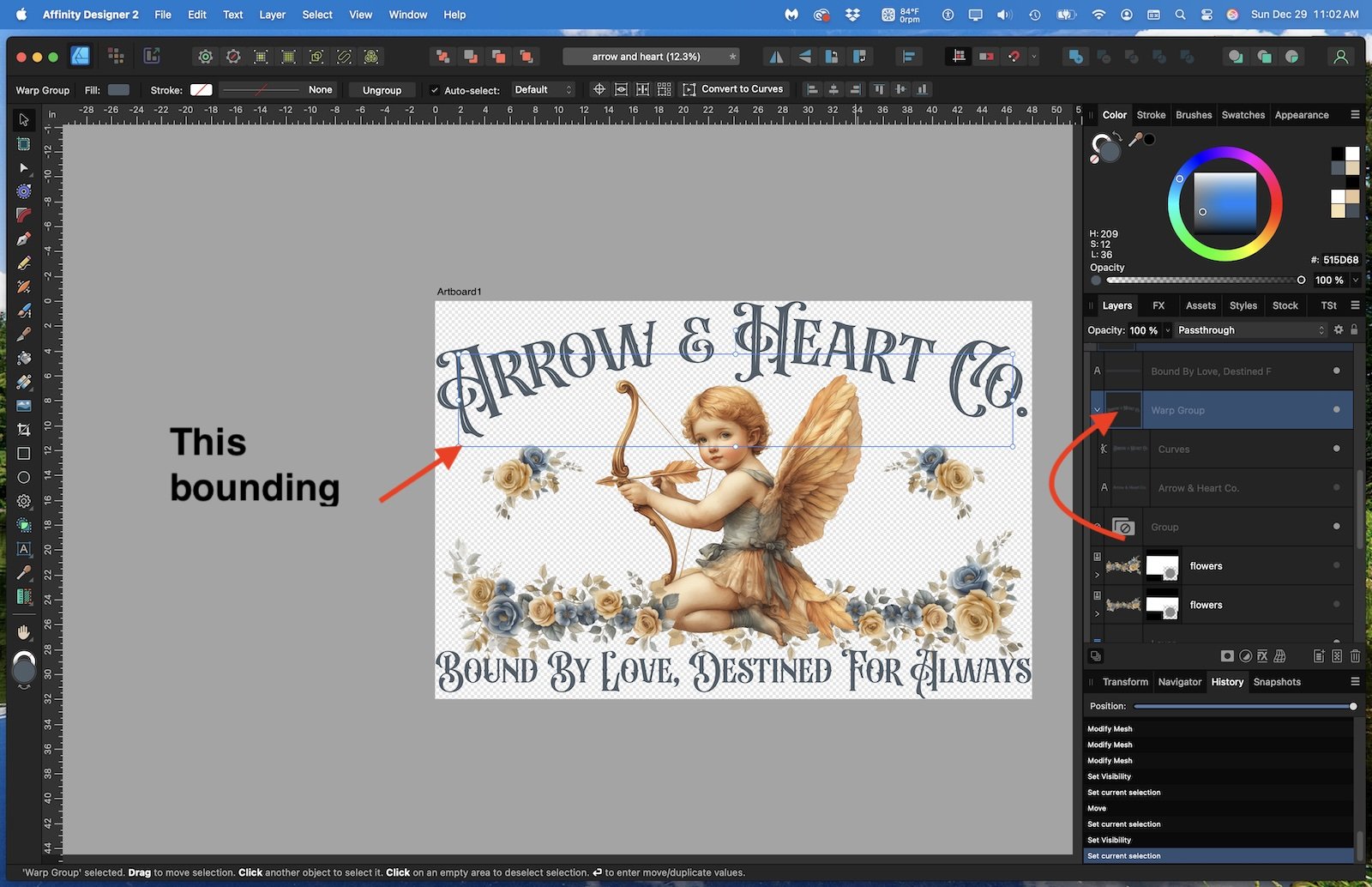
Task: Pick the eyedropper color picker in Color panel
Action: point(1135,139)
